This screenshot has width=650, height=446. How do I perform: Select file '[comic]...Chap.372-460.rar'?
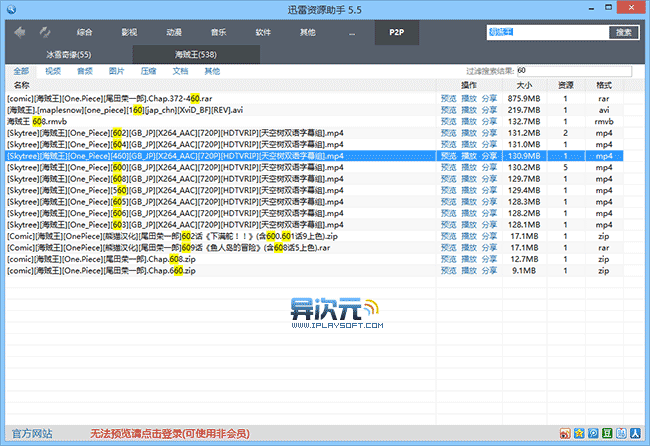tap(109, 99)
